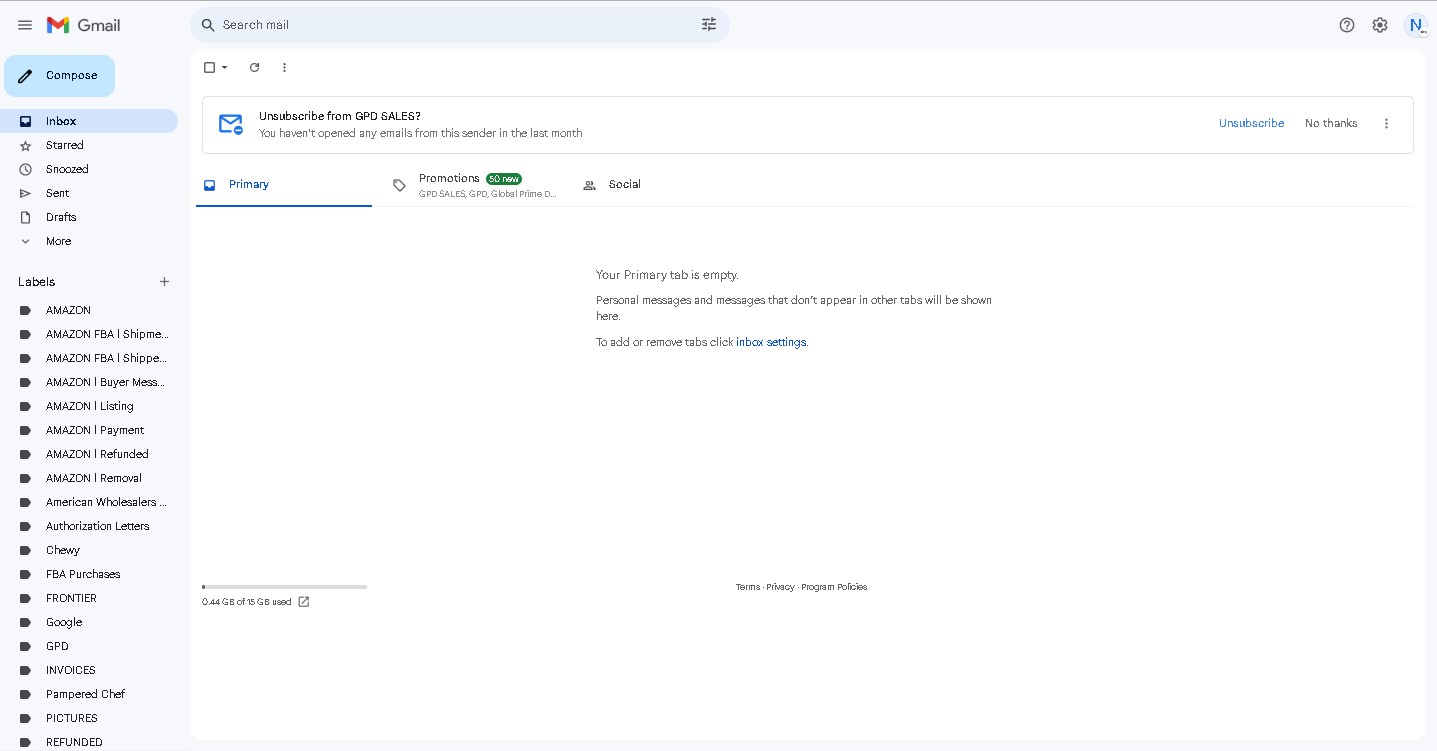This screenshot has height=751, width=1437.
Task: Open the Privacy link
Action: 780,587
